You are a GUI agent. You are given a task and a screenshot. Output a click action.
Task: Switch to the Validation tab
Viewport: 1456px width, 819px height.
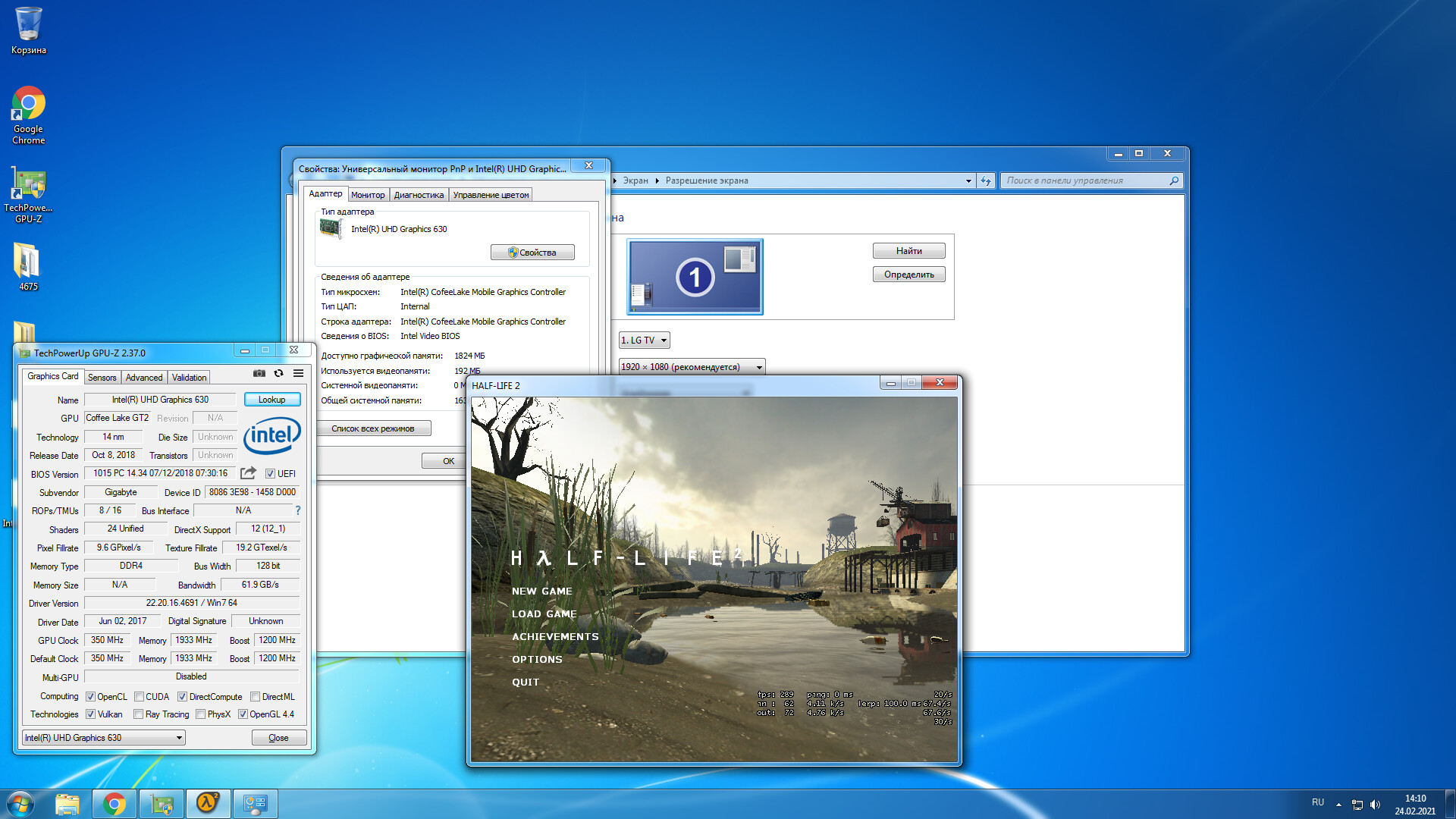pos(189,378)
